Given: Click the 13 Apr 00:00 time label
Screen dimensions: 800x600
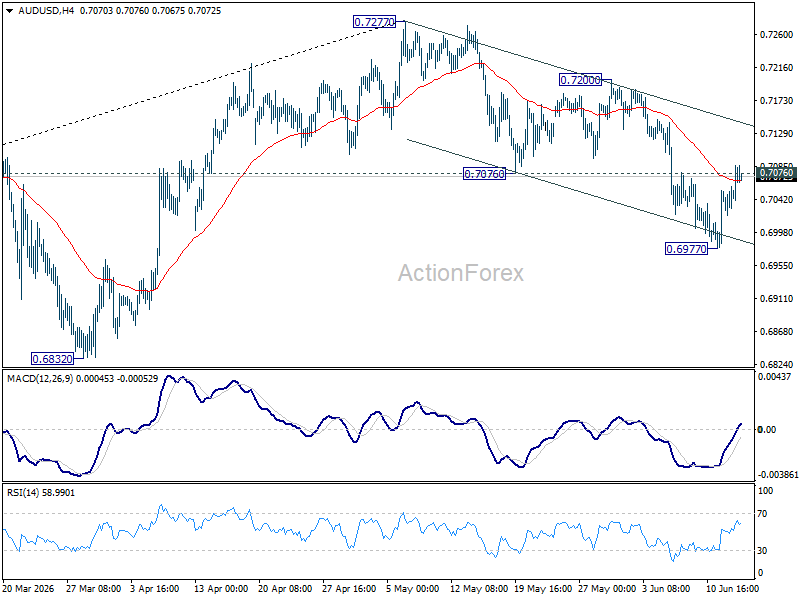Looking at the screenshot, I should pyautogui.click(x=221, y=589).
